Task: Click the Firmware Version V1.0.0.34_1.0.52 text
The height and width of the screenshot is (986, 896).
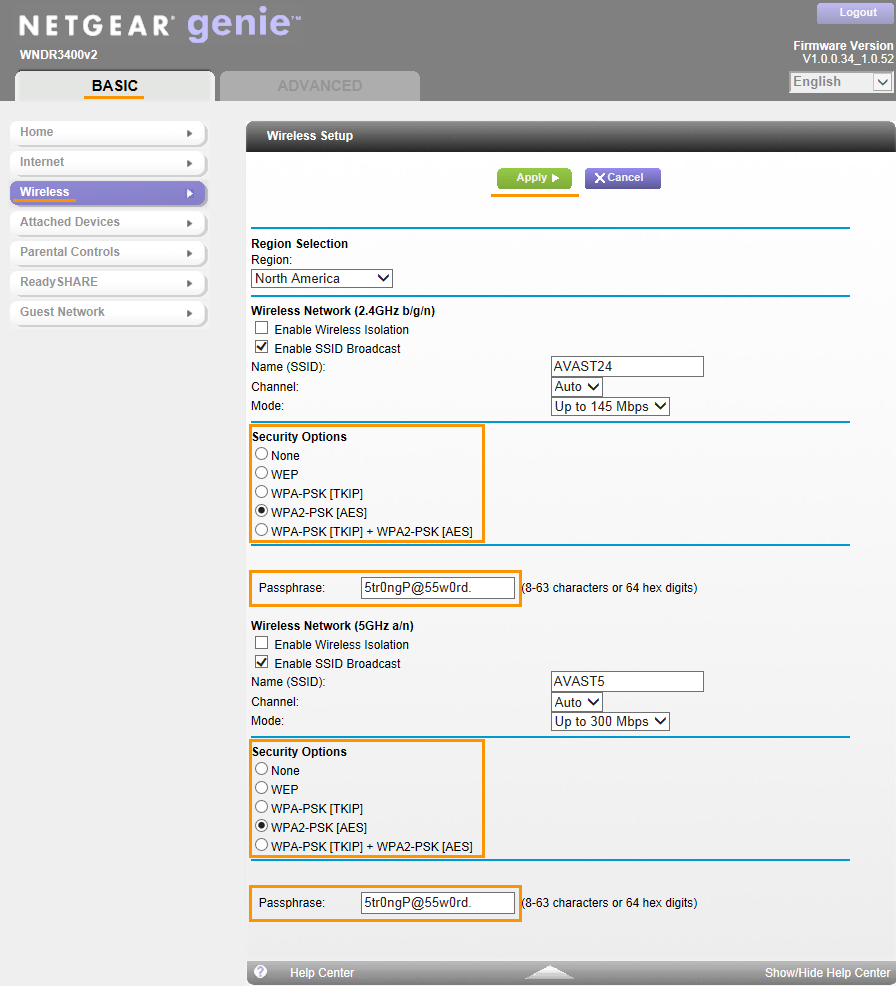Action: point(843,52)
